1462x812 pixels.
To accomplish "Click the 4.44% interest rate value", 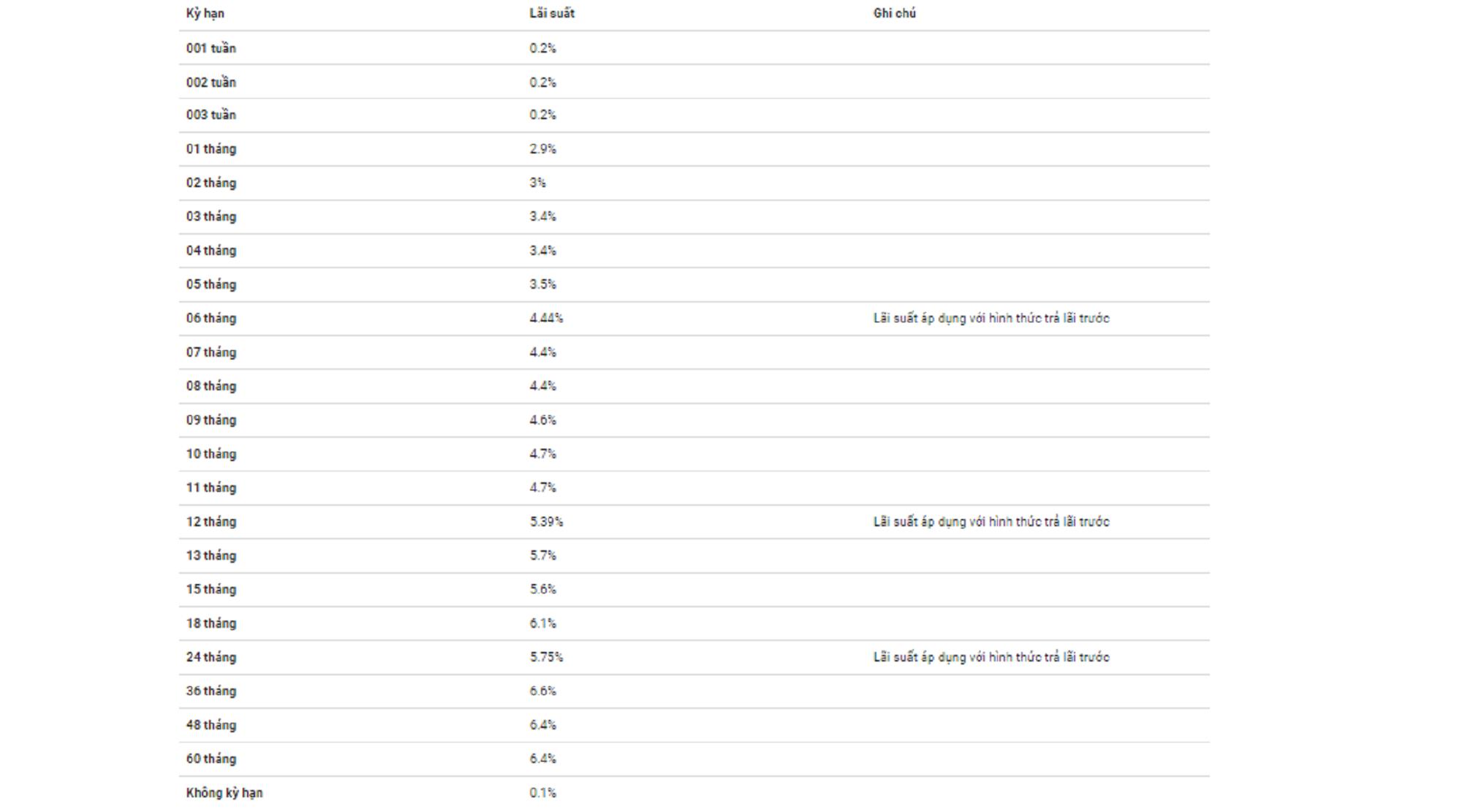I will coord(546,319).
